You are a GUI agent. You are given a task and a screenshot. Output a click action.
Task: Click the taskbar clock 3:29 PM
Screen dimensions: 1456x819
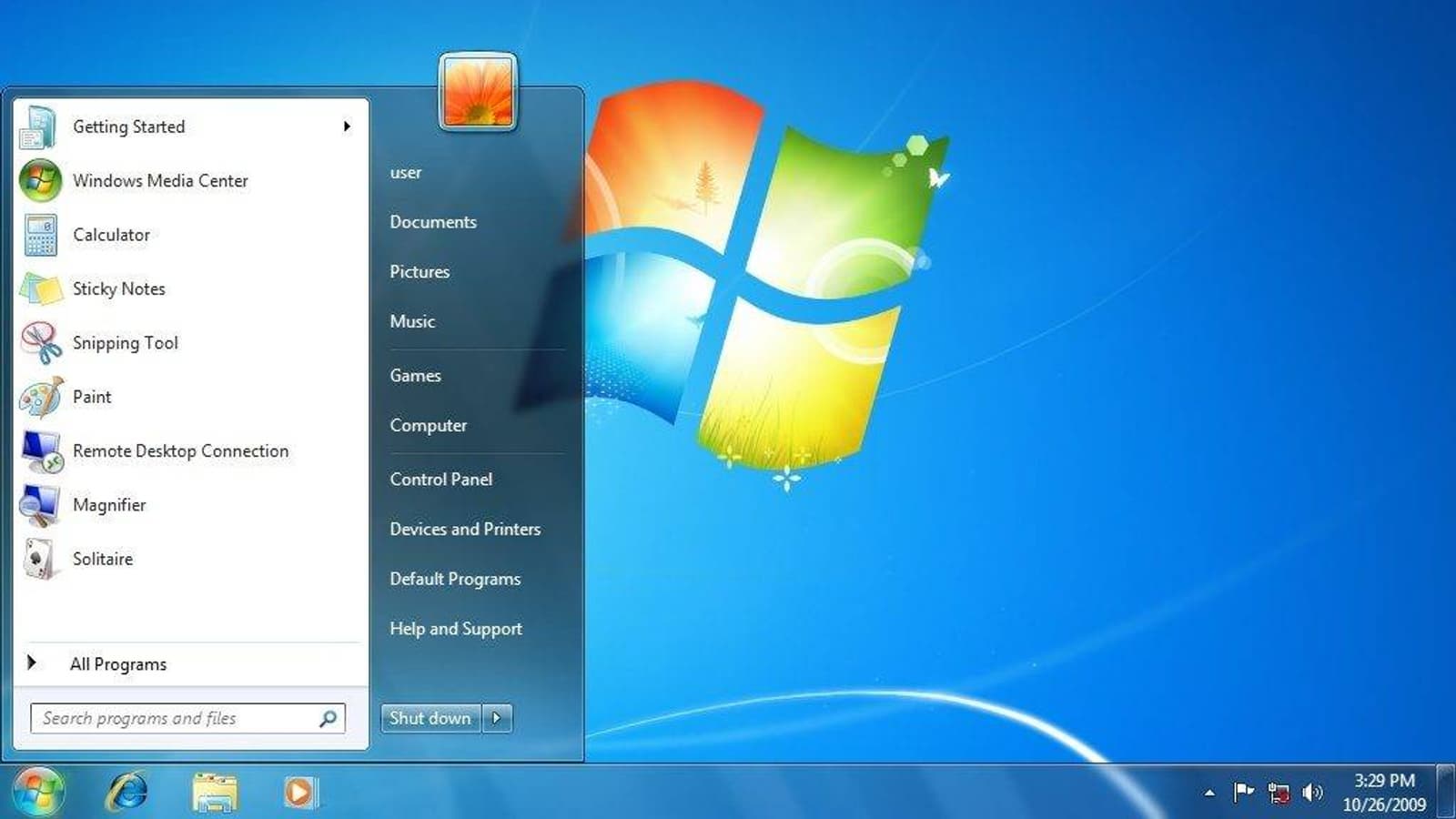pyautogui.click(x=1384, y=781)
